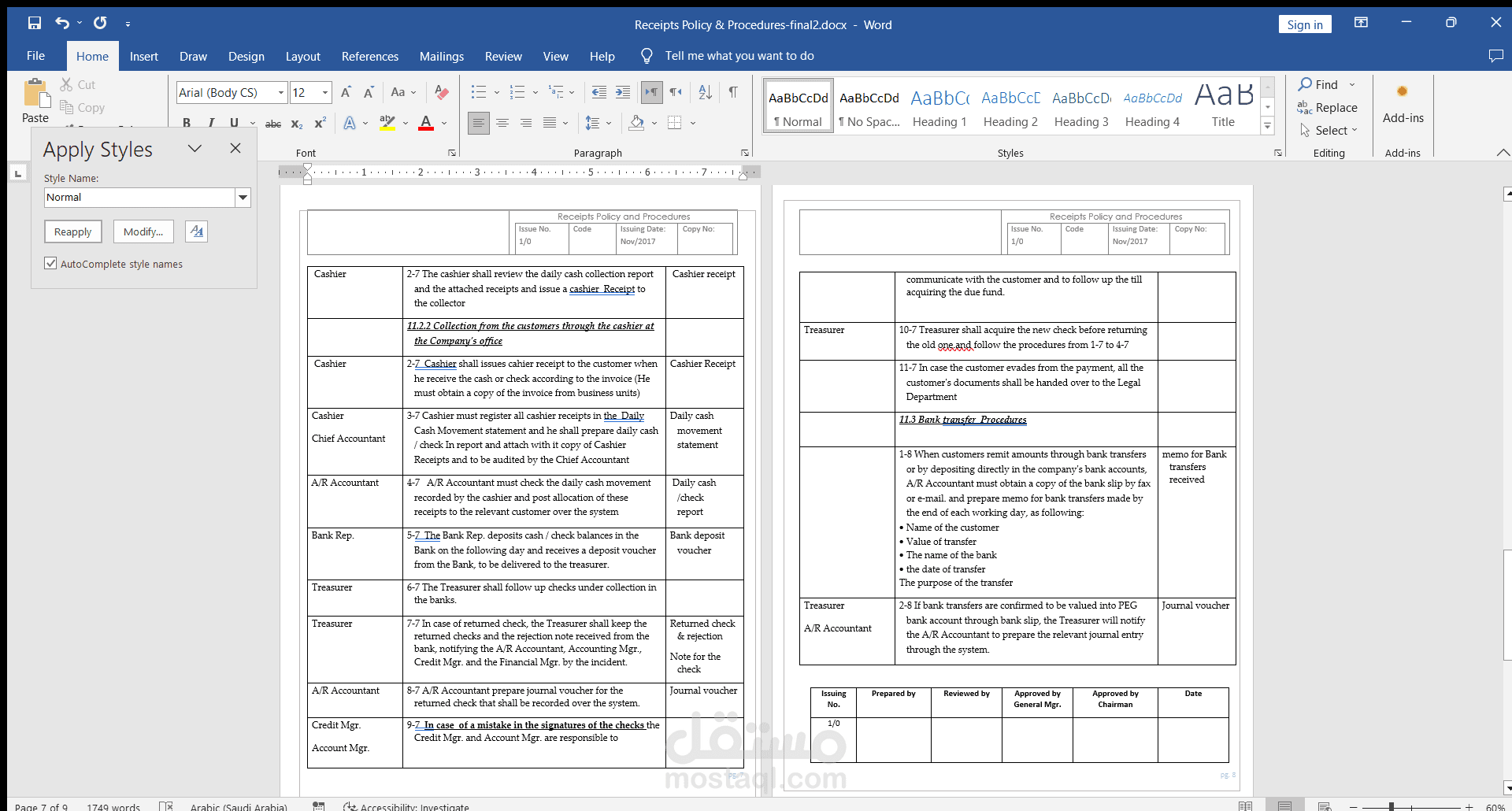Expand the Styles gallery
The width and height of the screenshot is (1512, 811).
click(x=1268, y=126)
